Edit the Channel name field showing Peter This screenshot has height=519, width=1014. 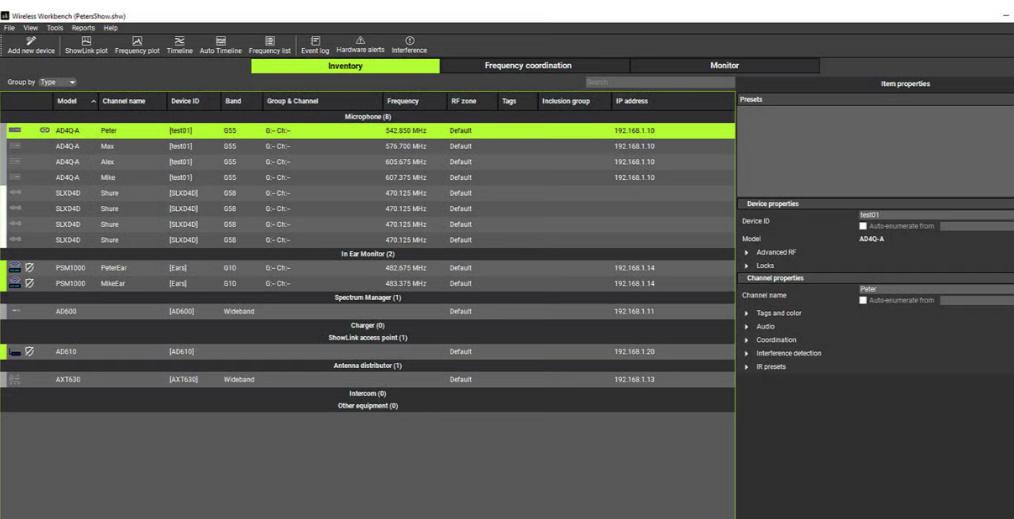click(936, 289)
